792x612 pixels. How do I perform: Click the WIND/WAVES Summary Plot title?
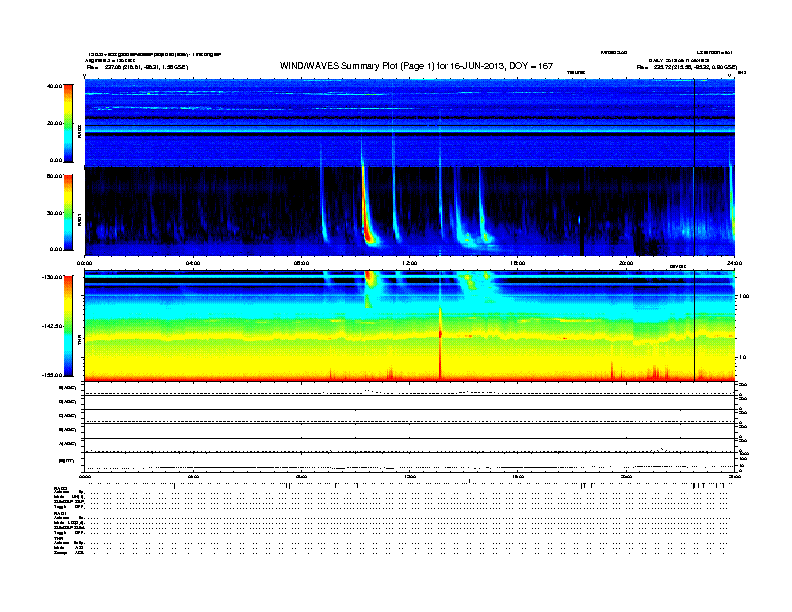[416, 66]
